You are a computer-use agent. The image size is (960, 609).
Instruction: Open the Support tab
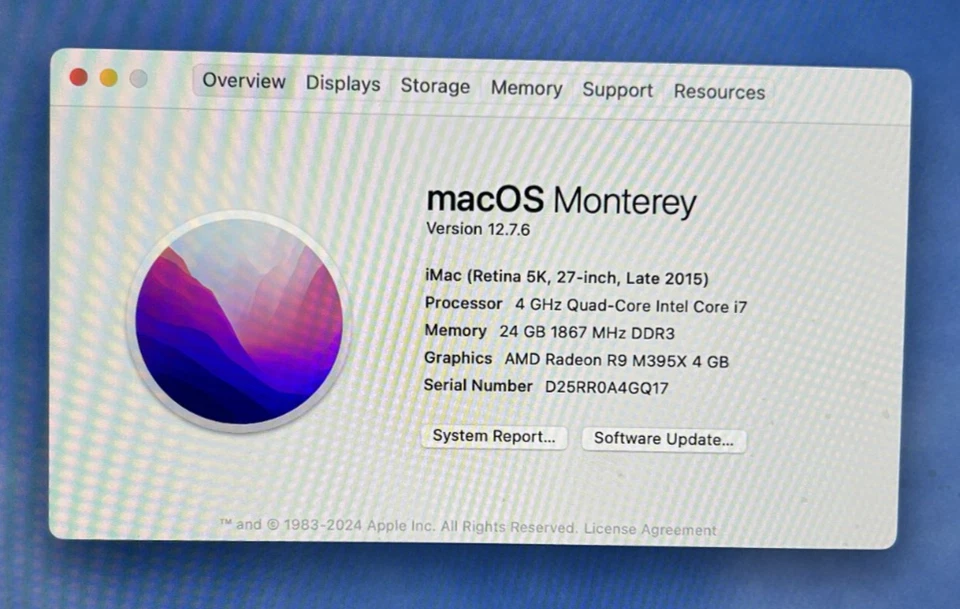617,90
